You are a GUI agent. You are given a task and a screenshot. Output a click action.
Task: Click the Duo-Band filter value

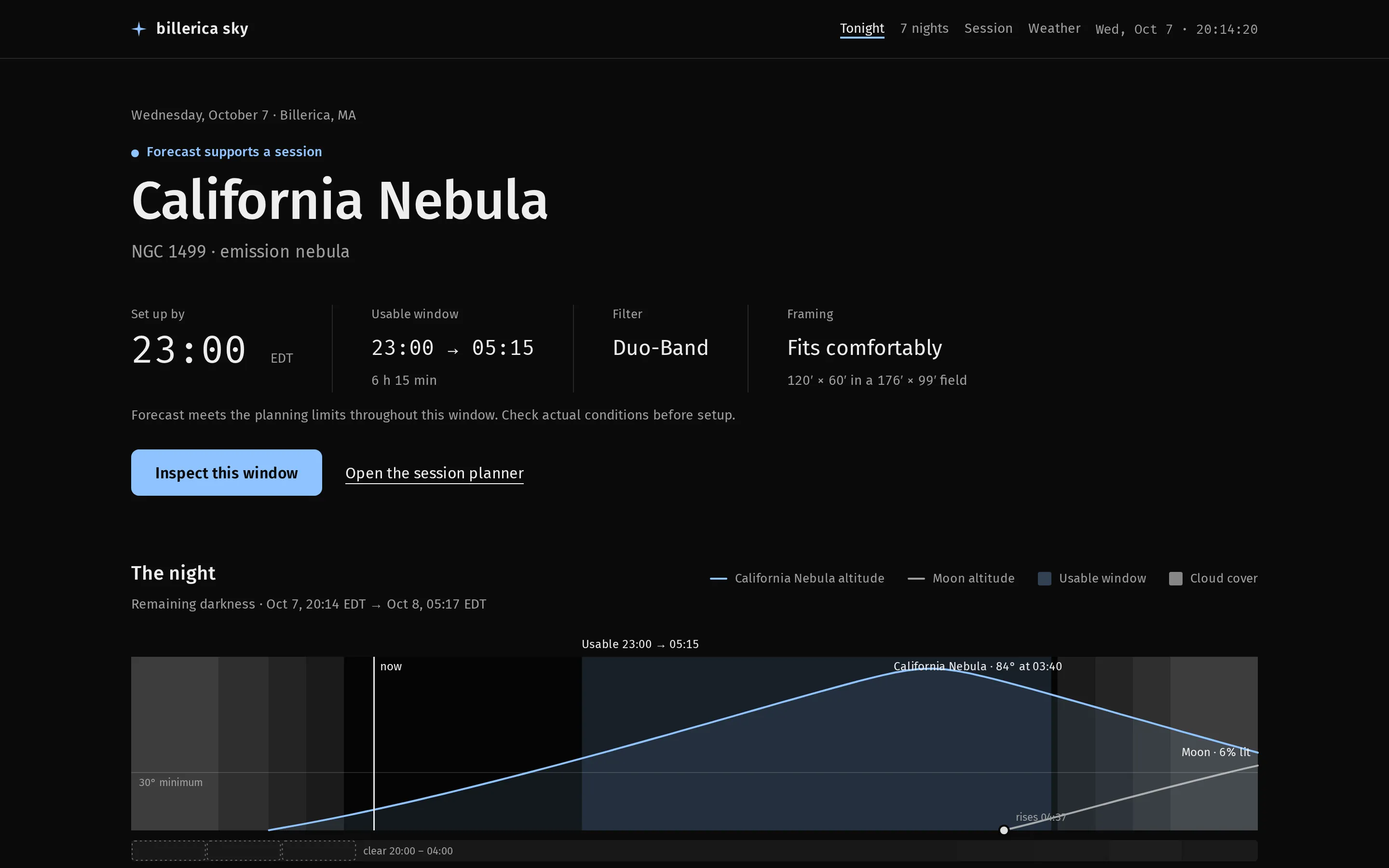pyautogui.click(x=660, y=348)
